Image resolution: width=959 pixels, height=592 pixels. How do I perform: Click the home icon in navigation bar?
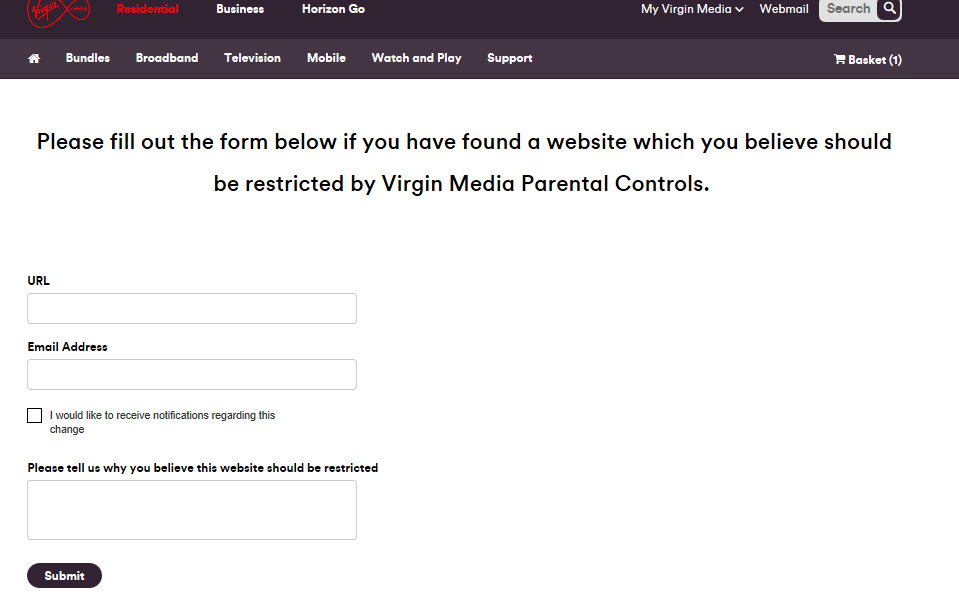coord(34,59)
